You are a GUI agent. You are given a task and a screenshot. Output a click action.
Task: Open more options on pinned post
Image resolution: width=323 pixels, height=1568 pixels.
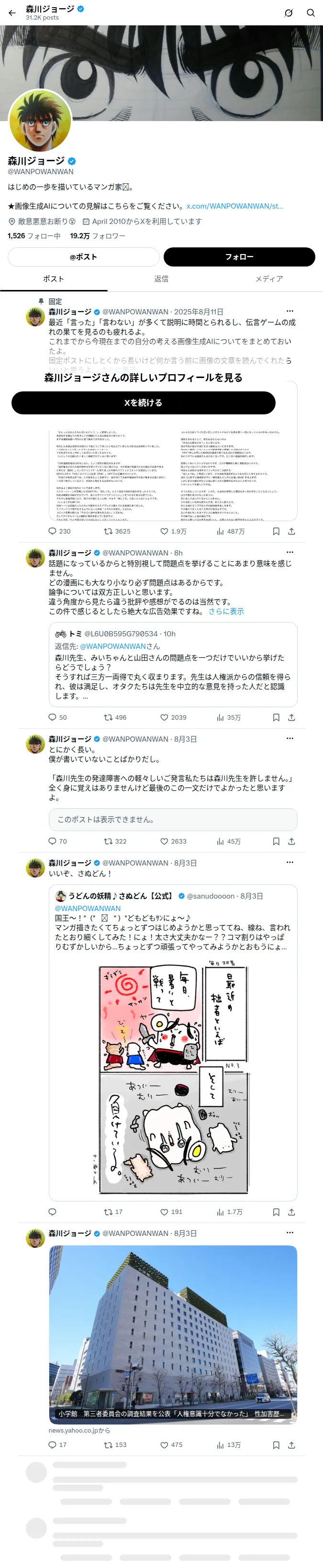click(290, 311)
